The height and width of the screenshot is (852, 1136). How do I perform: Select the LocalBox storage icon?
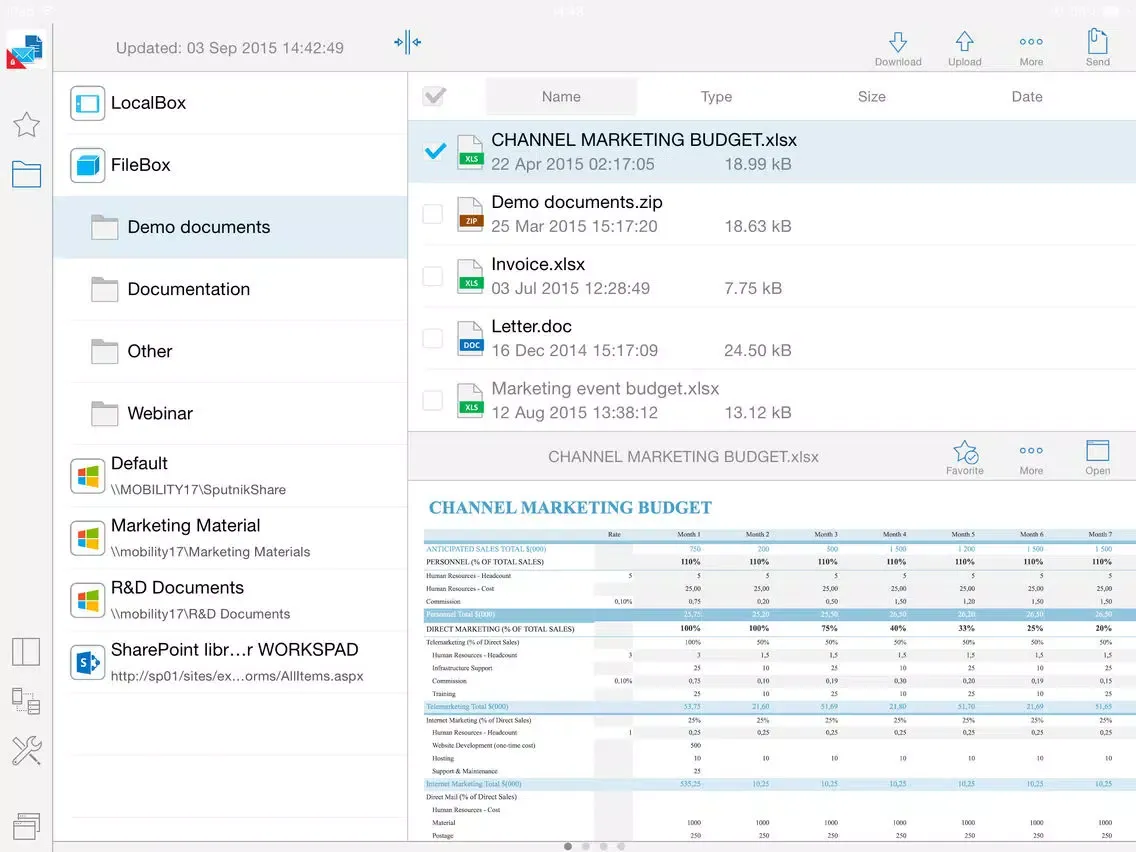click(x=88, y=103)
